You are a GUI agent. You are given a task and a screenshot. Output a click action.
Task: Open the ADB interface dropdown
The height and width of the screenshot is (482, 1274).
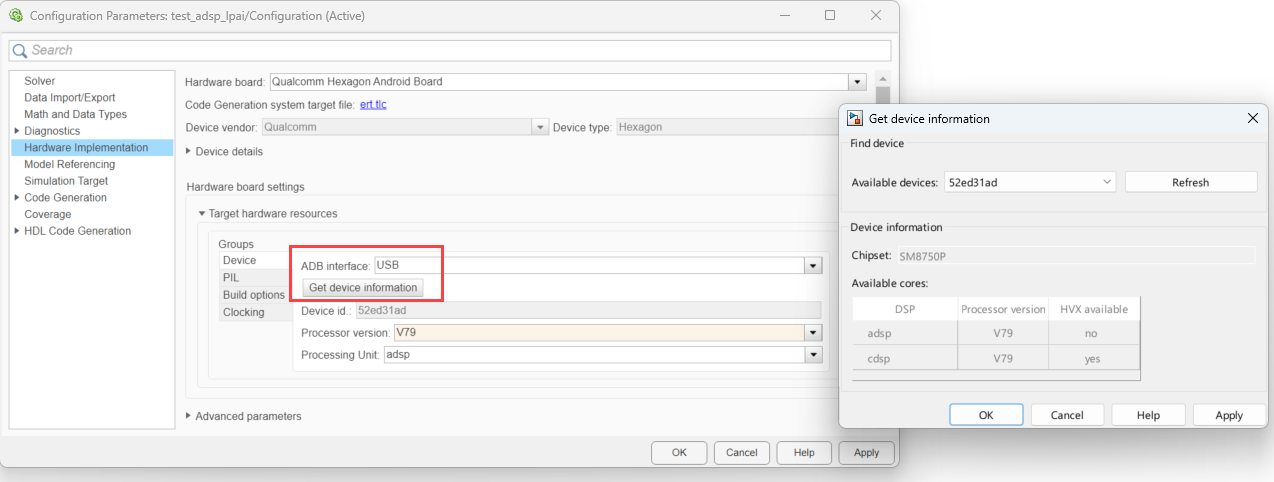coord(814,266)
